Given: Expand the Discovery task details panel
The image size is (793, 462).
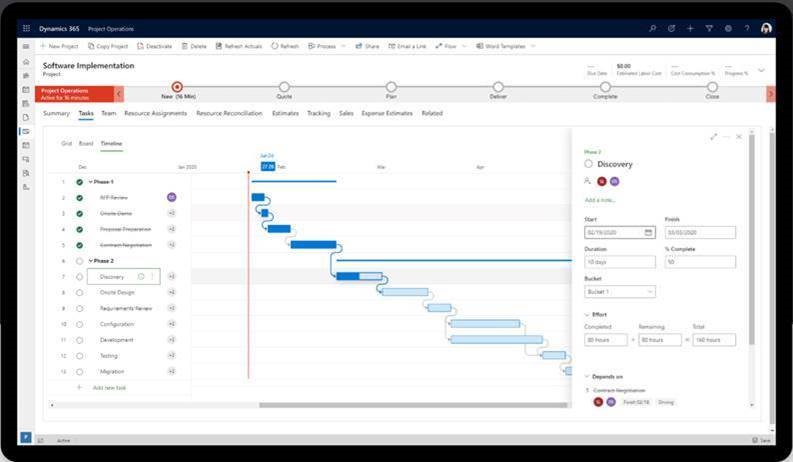Looking at the screenshot, I should (x=713, y=136).
